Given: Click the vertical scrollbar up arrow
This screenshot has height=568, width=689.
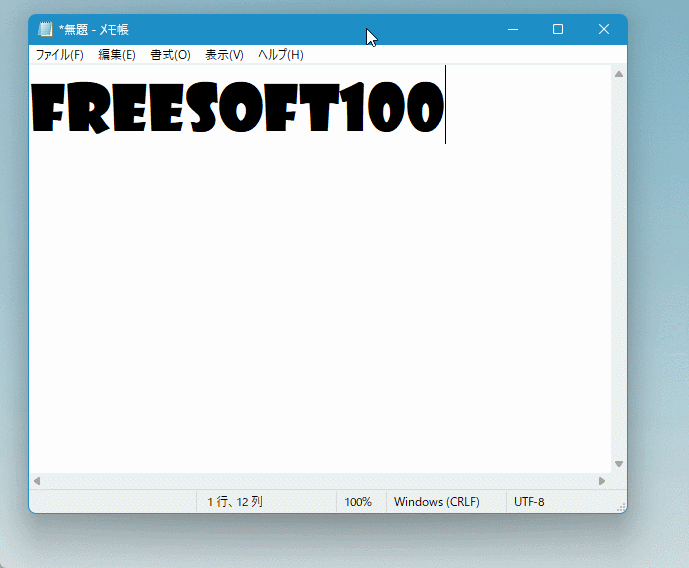Looking at the screenshot, I should [619, 74].
